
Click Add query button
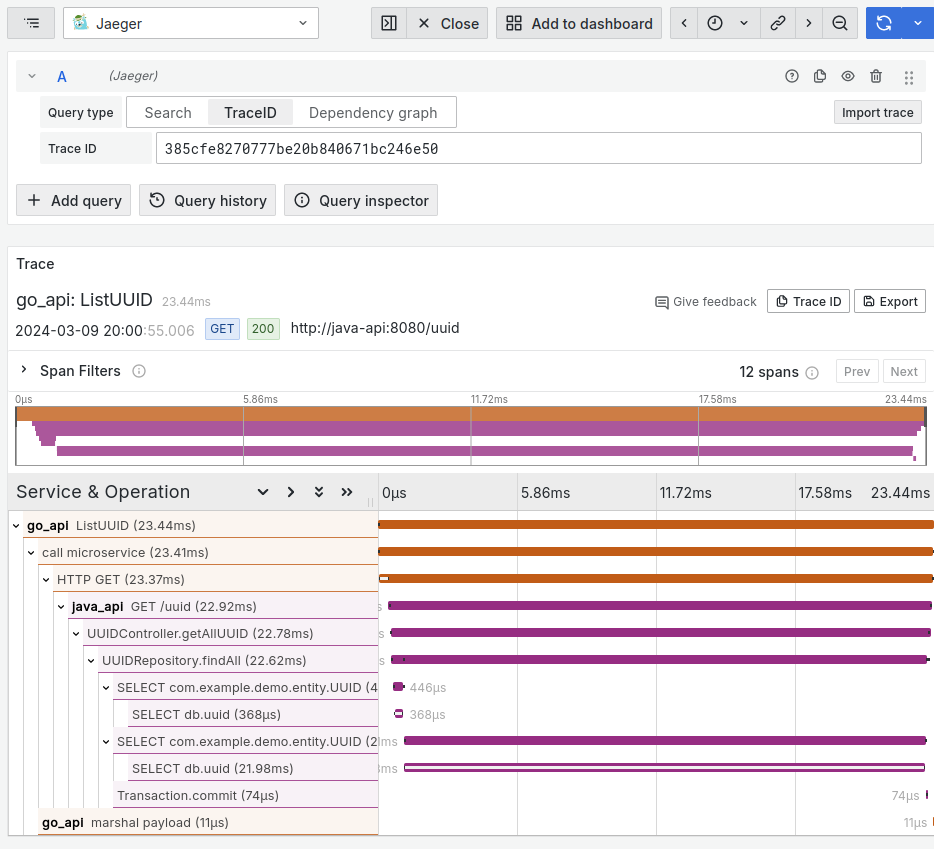[73, 200]
